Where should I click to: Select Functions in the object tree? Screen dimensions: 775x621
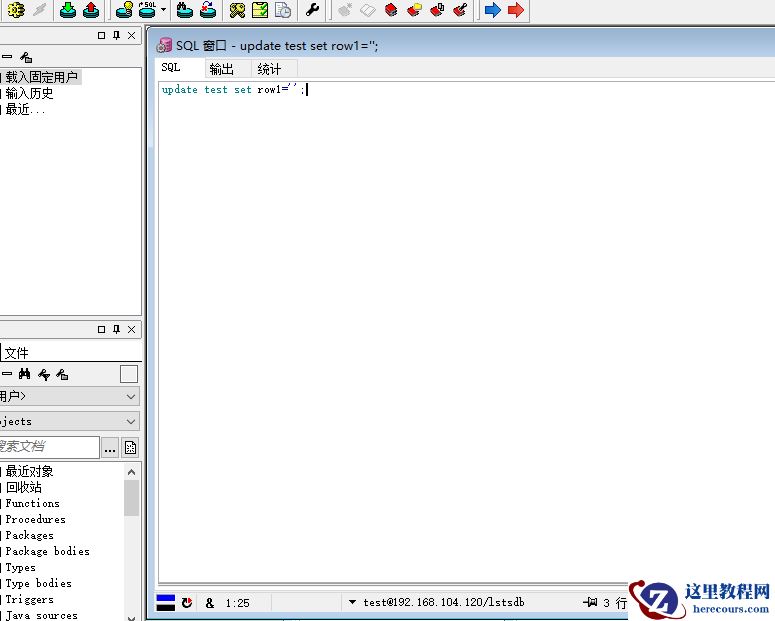point(33,503)
